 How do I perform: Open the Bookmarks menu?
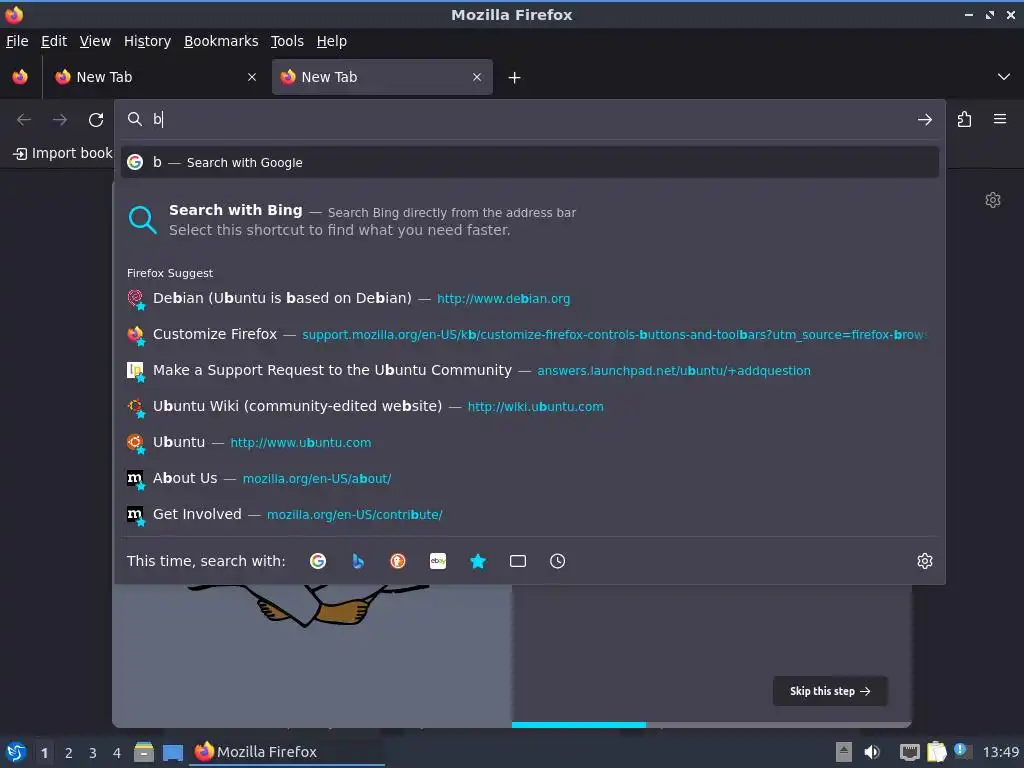(x=221, y=41)
